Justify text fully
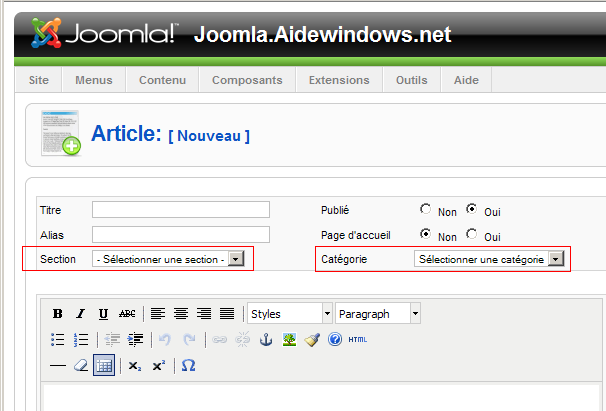The width and height of the screenshot is (606, 411). pos(227,314)
